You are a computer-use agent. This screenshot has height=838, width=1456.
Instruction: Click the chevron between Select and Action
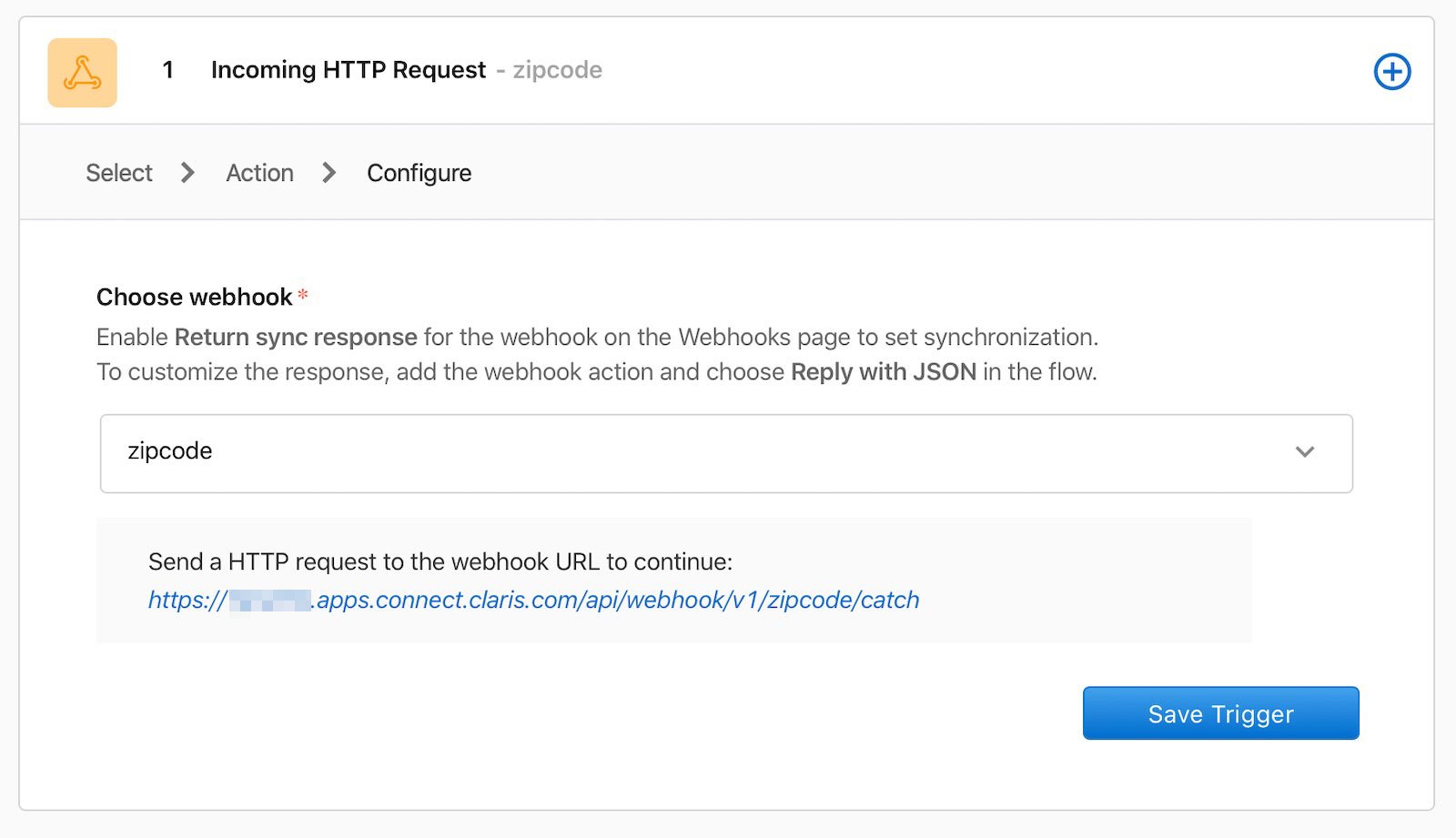188,172
